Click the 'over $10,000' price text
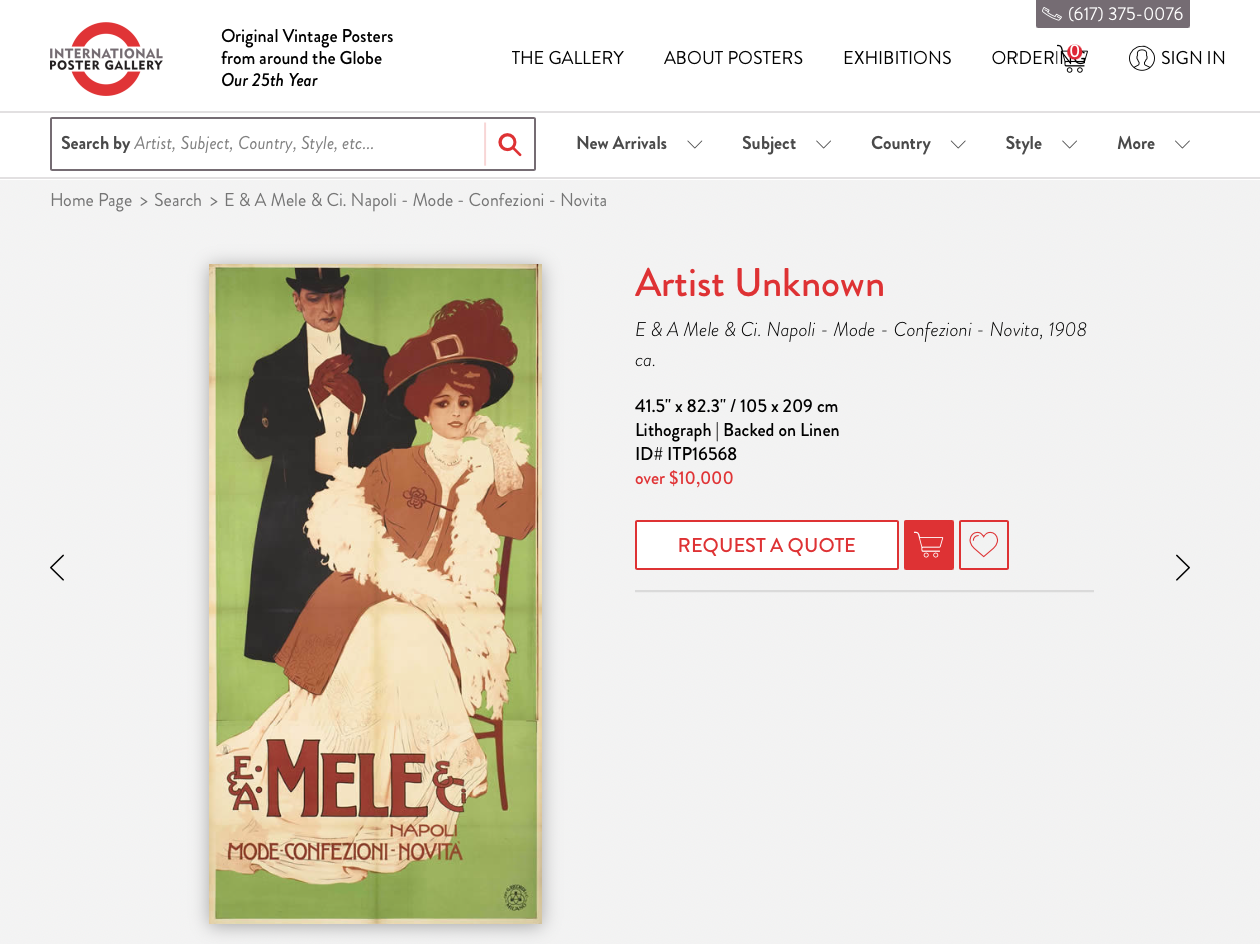 [x=684, y=478]
